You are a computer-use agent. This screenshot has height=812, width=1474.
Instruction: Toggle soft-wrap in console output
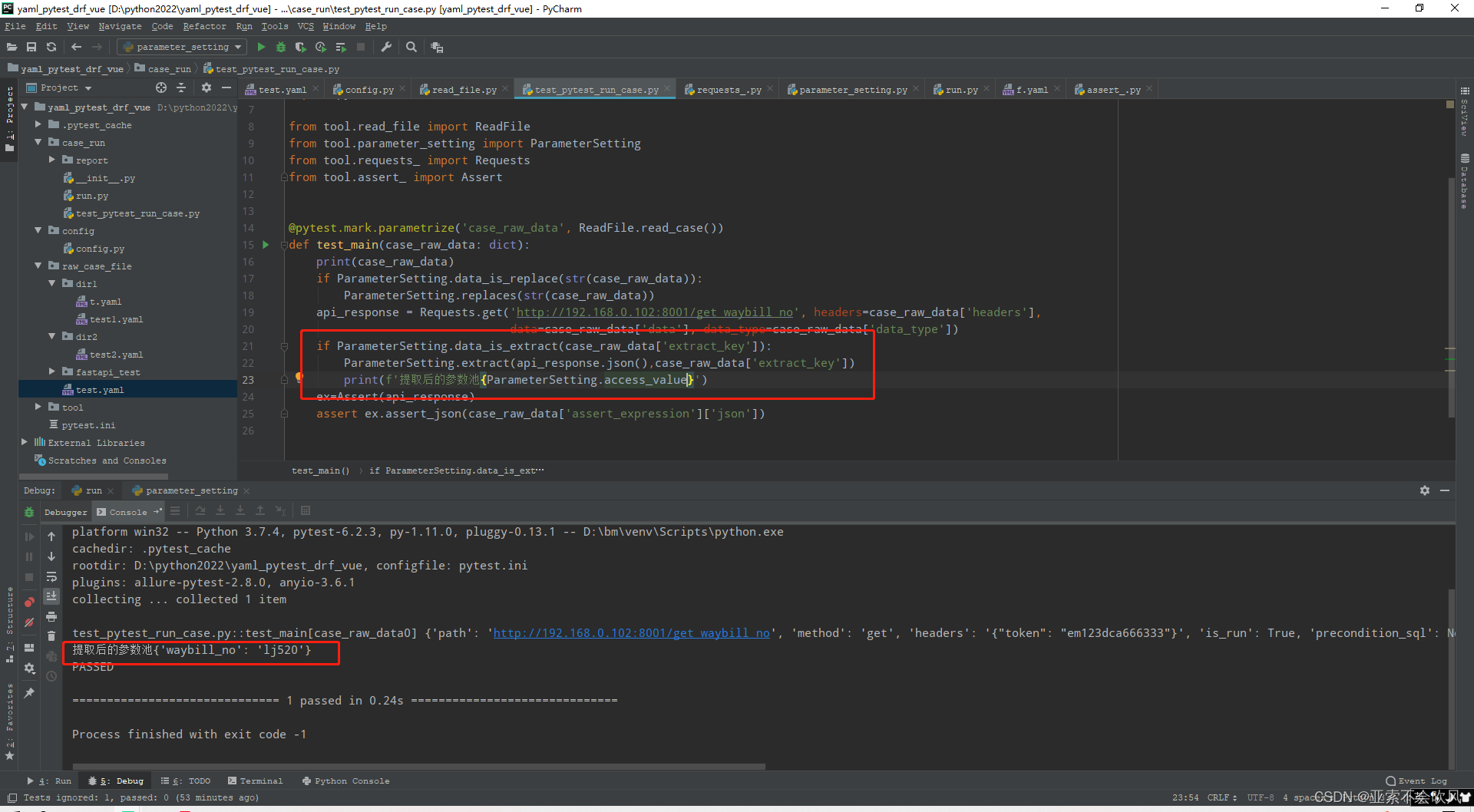coord(51,576)
